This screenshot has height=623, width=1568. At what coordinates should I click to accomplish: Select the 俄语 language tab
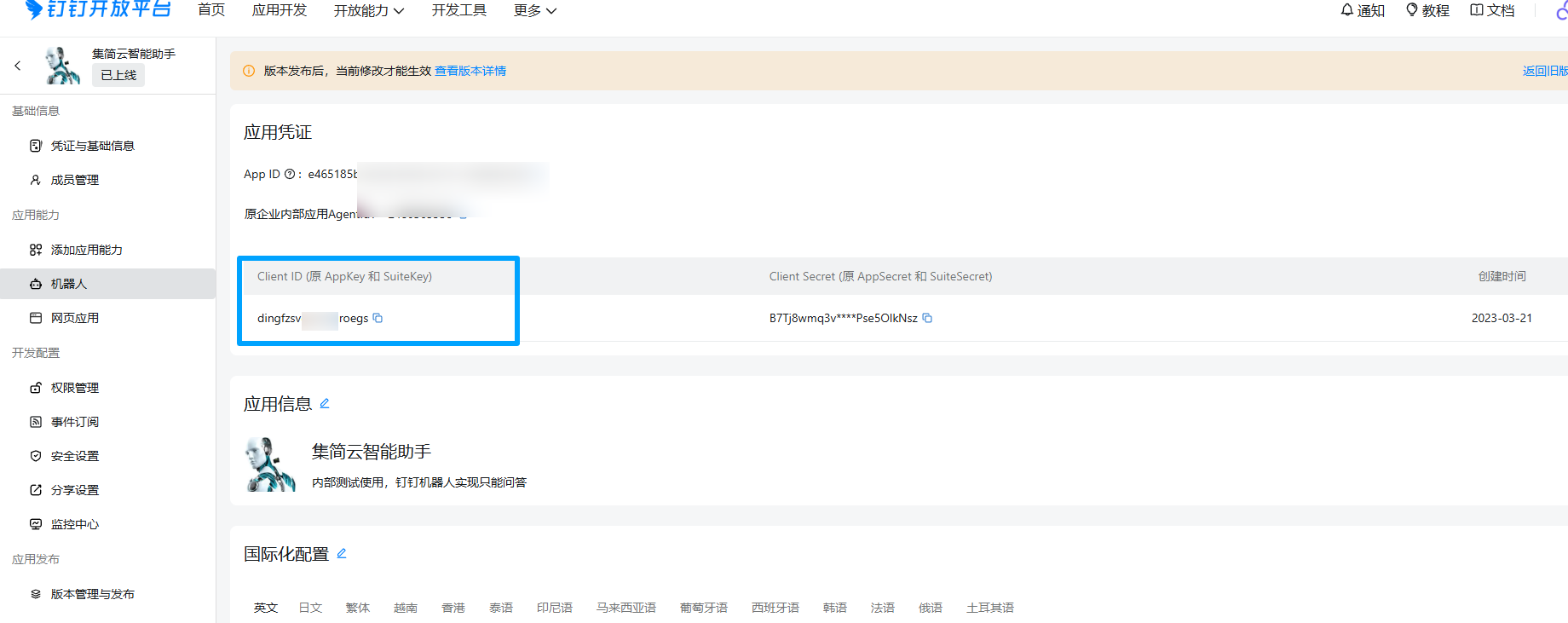[x=931, y=608]
